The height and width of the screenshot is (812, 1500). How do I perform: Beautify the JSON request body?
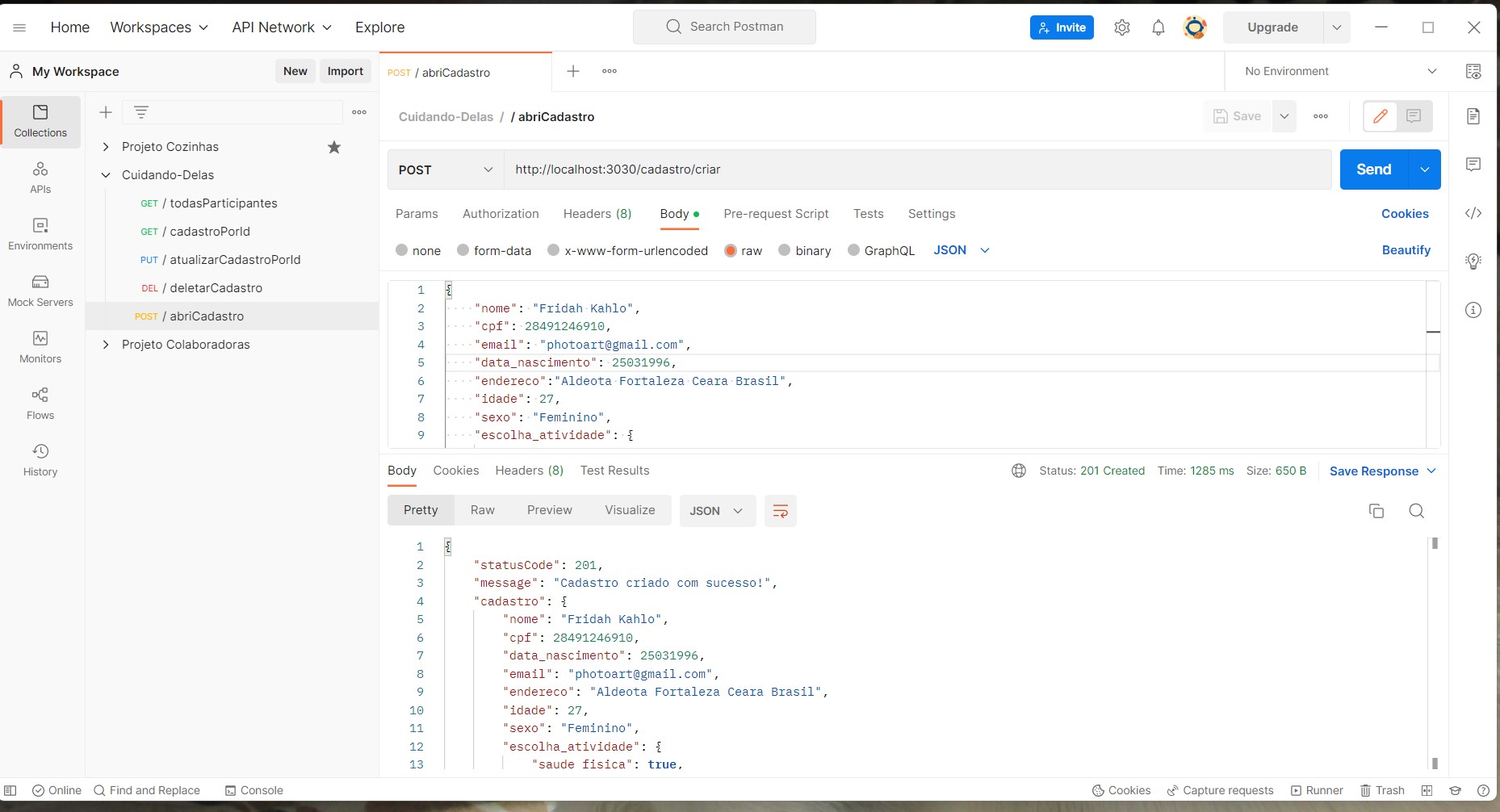point(1406,250)
